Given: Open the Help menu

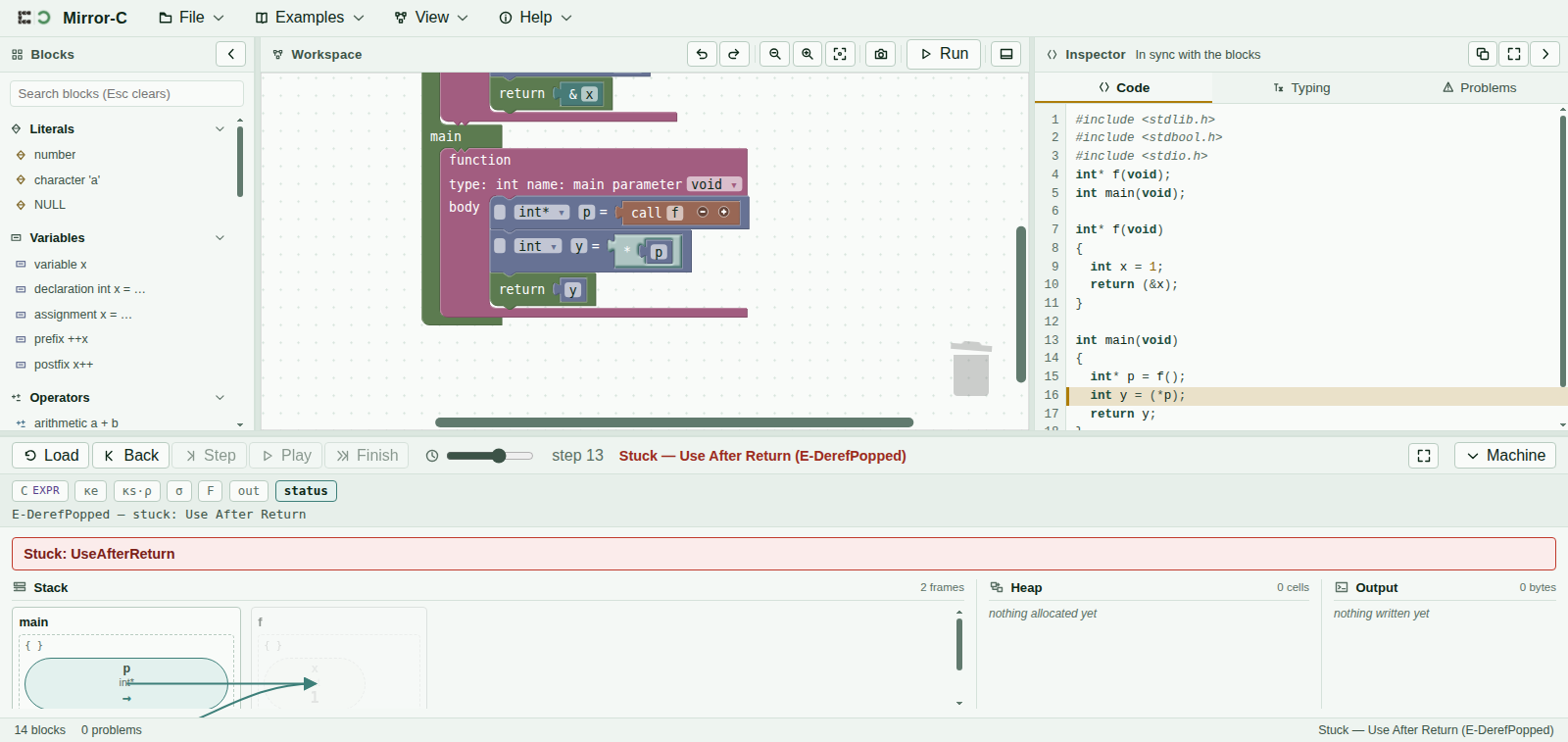Looking at the screenshot, I should (535, 18).
